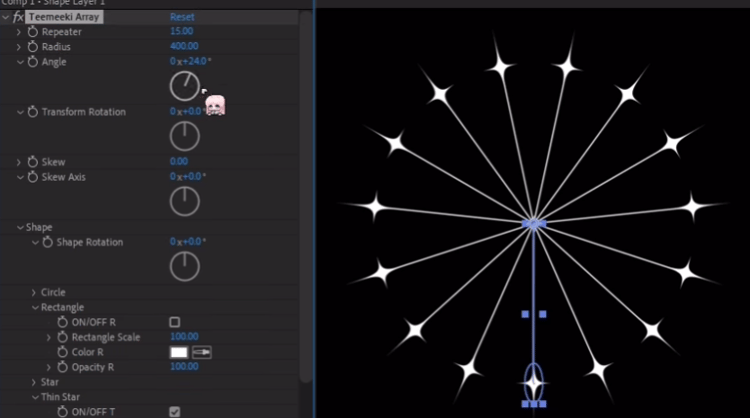Click the Angle value 0x+24.0
Screen dimensions: 750x418
tap(190, 61)
